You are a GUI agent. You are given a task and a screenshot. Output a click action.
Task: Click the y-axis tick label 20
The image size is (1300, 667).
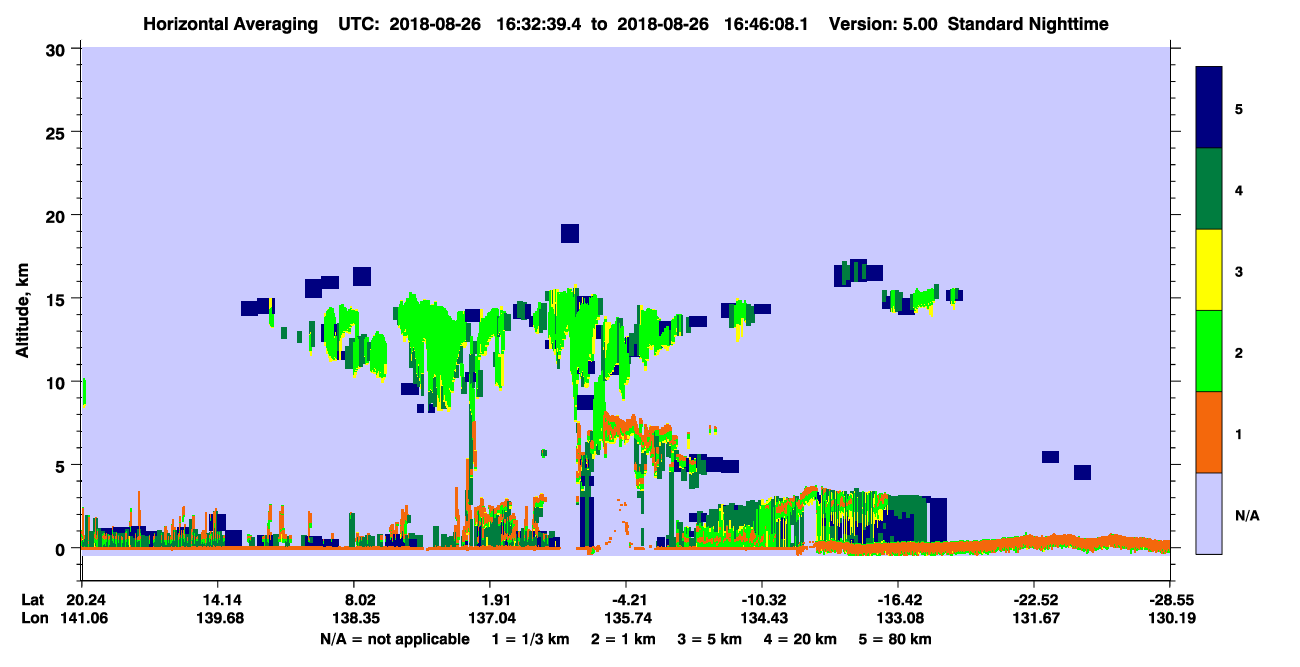[58, 215]
